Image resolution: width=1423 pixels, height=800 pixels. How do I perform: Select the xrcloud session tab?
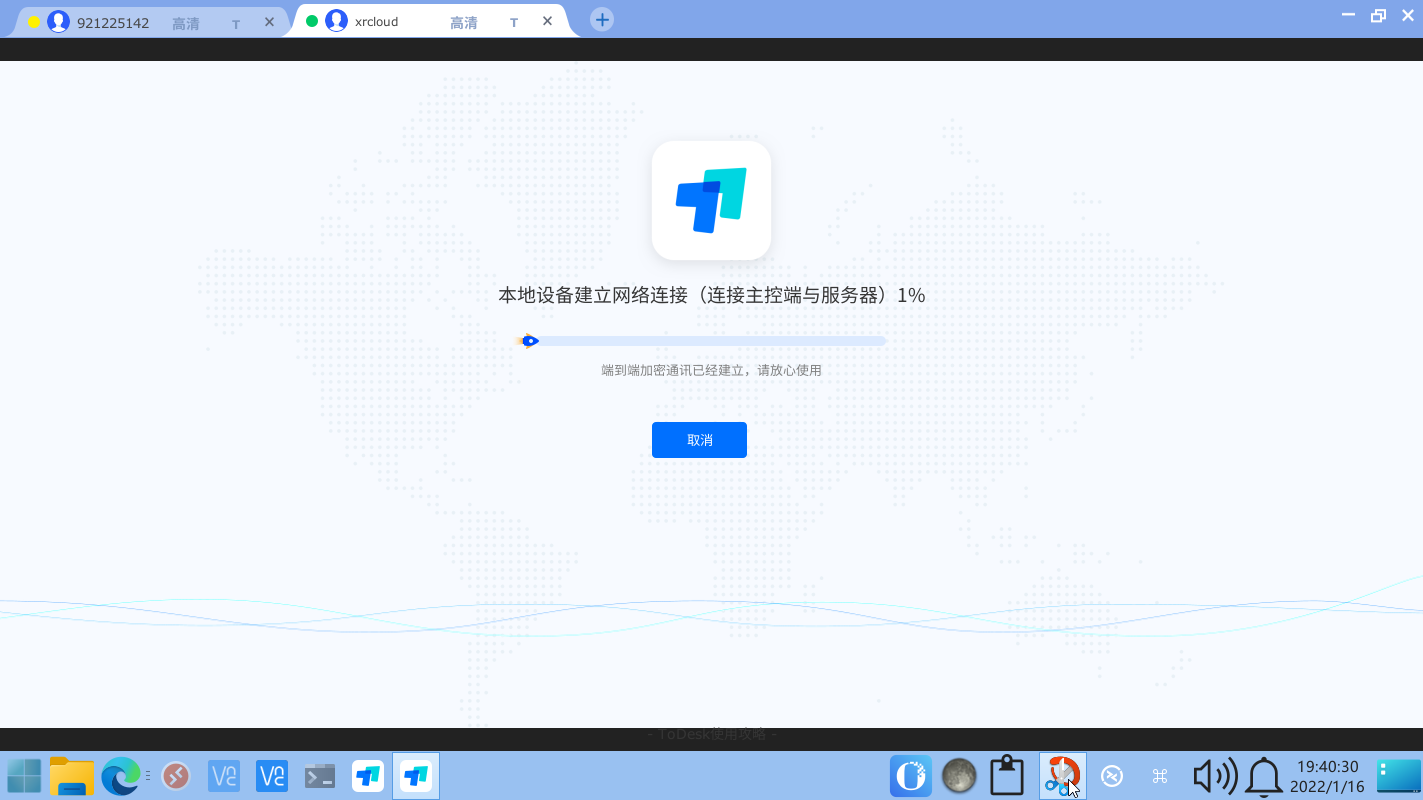376,22
